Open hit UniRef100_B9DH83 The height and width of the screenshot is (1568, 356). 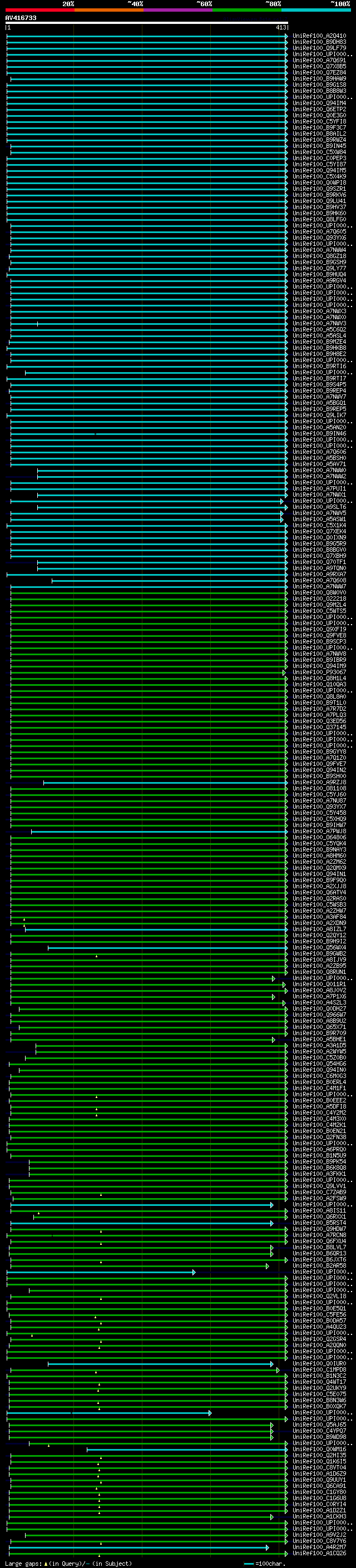click(319, 42)
